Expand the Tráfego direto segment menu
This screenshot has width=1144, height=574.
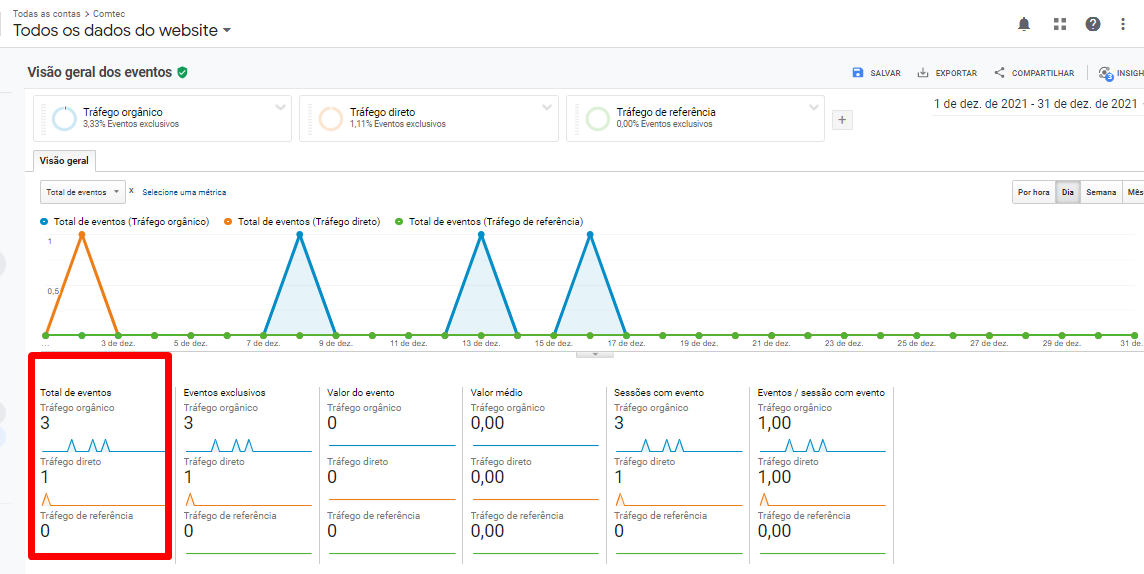547,107
